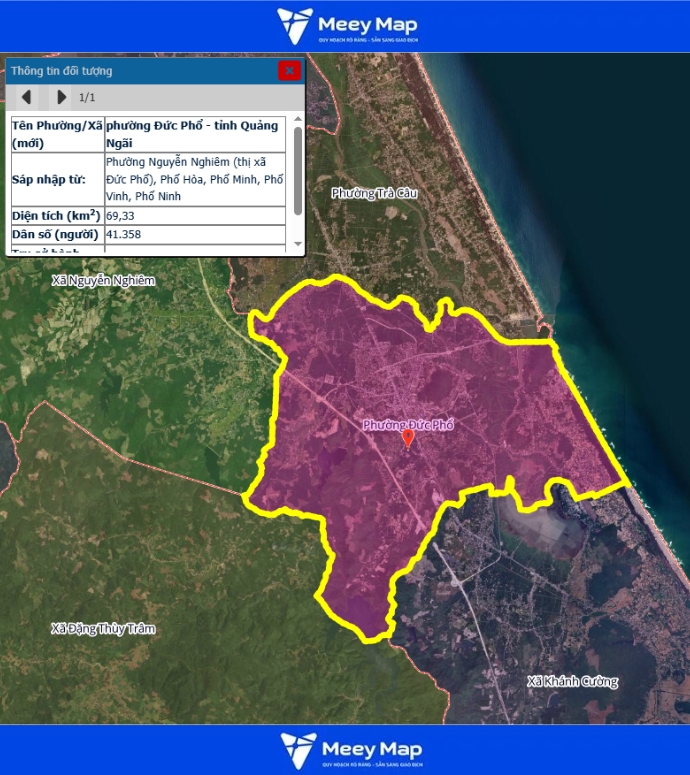The width and height of the screenshot is (690, 775).
Task: Click the Phường Đức Phổ map label
Action: point(408,425)
